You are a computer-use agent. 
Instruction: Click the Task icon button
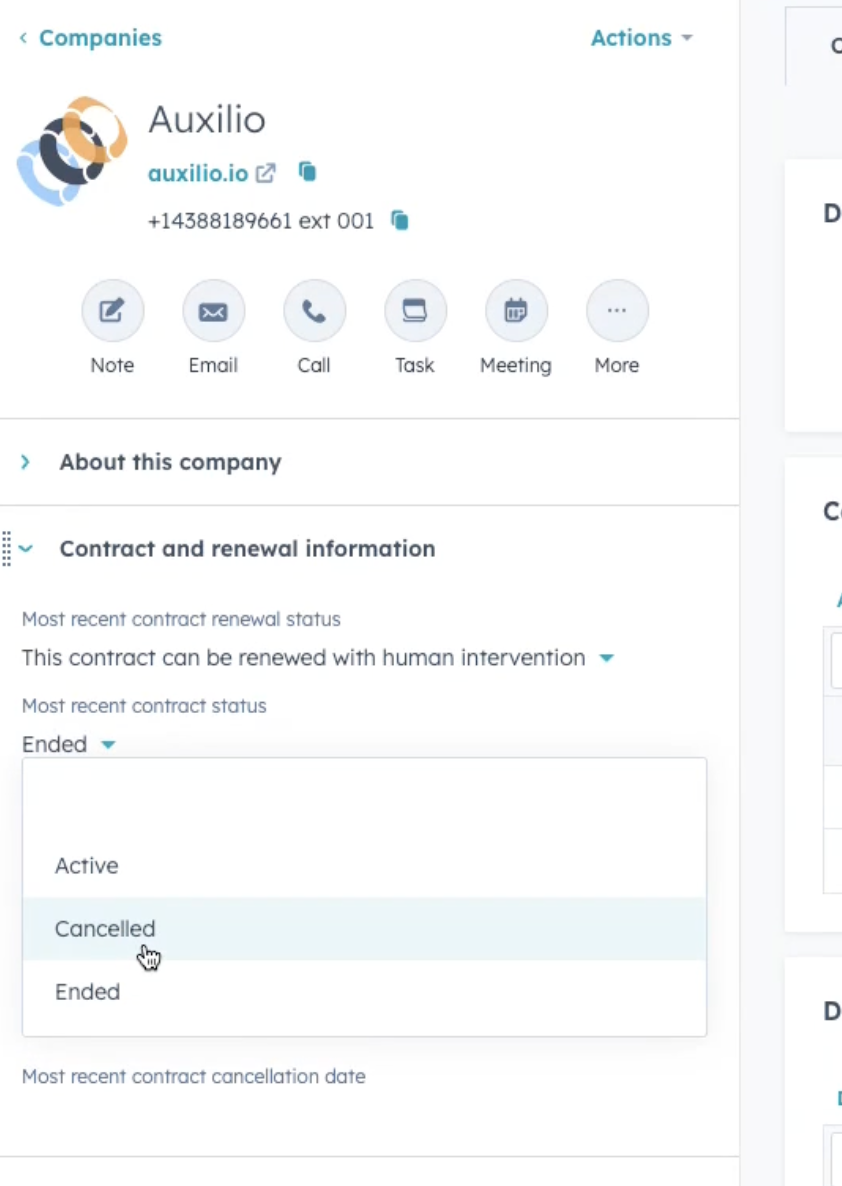pyautogui.click(x=415, y=311)
